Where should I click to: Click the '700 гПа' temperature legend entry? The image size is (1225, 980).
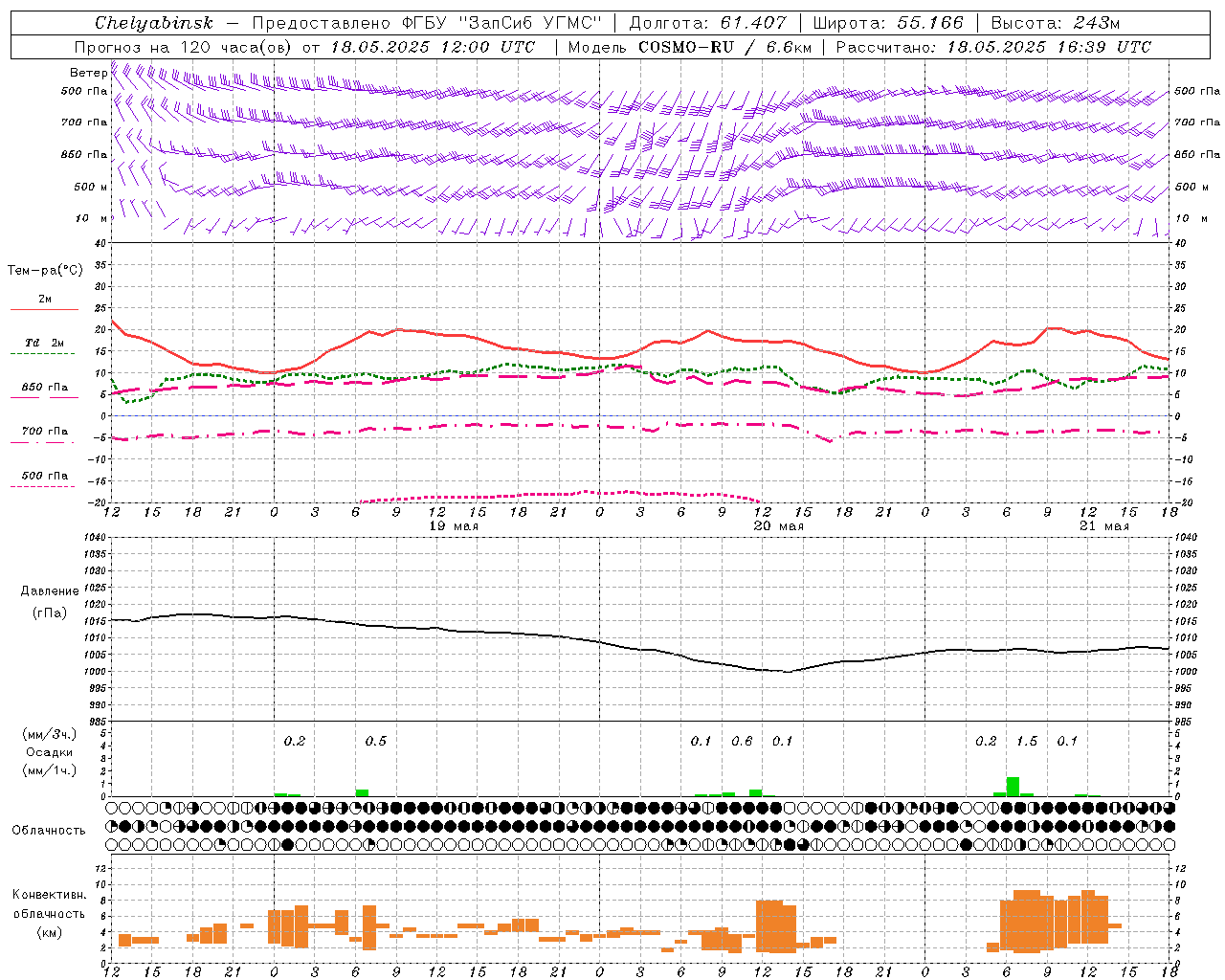[45, 432]
